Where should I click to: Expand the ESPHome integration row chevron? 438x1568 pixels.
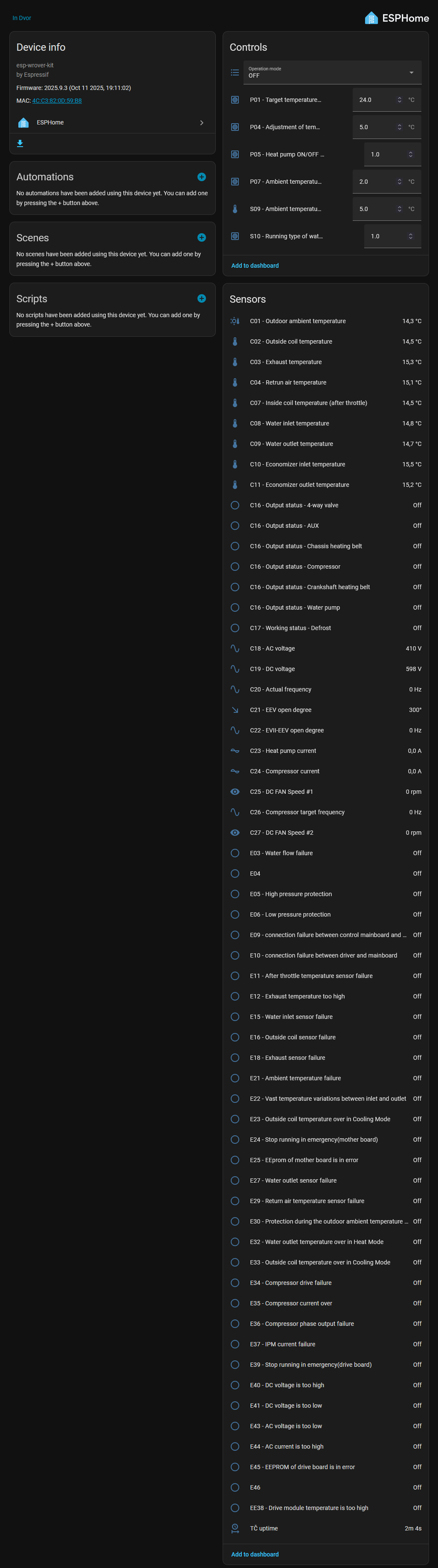tap(202, 123)
